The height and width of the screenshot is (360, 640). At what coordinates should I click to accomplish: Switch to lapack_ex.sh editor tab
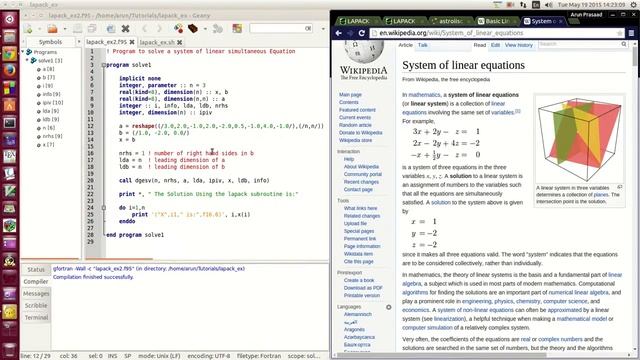click(157, 42)
